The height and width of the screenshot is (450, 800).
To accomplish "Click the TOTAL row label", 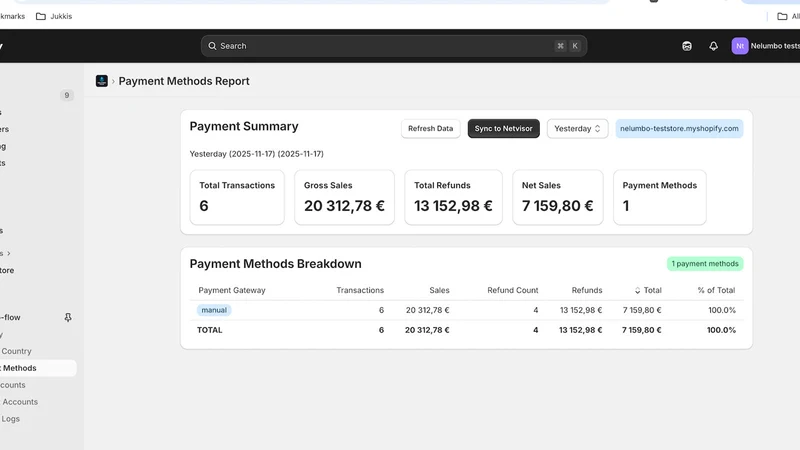I will tap(210, 330).
